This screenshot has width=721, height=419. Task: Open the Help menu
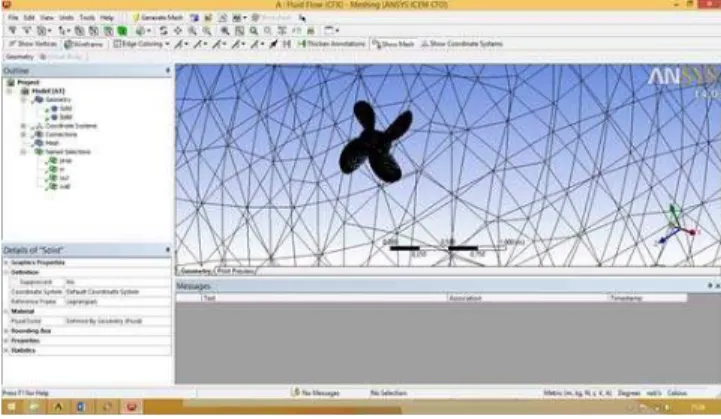point(107,17)
